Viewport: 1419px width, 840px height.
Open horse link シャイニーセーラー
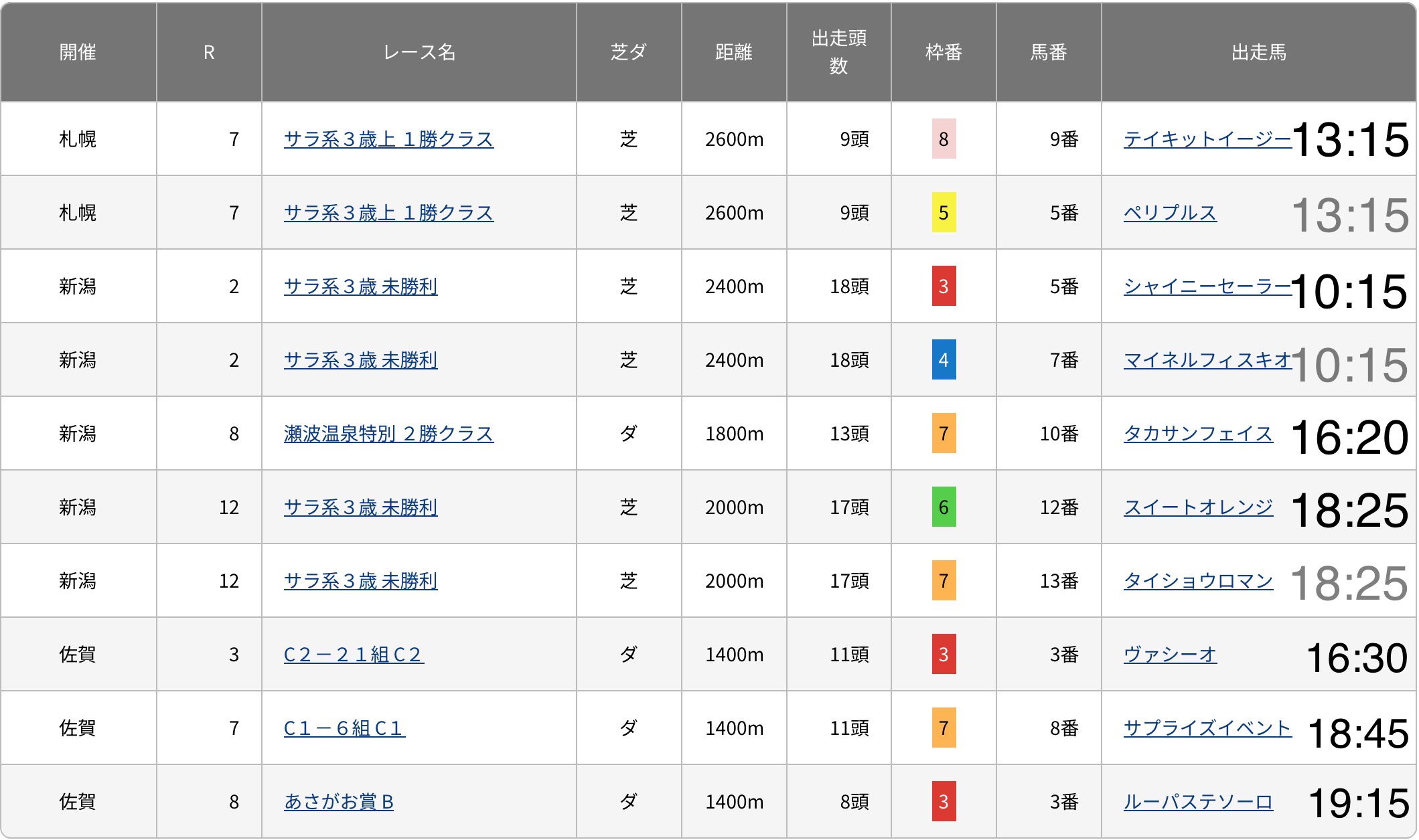(1207, 286)
